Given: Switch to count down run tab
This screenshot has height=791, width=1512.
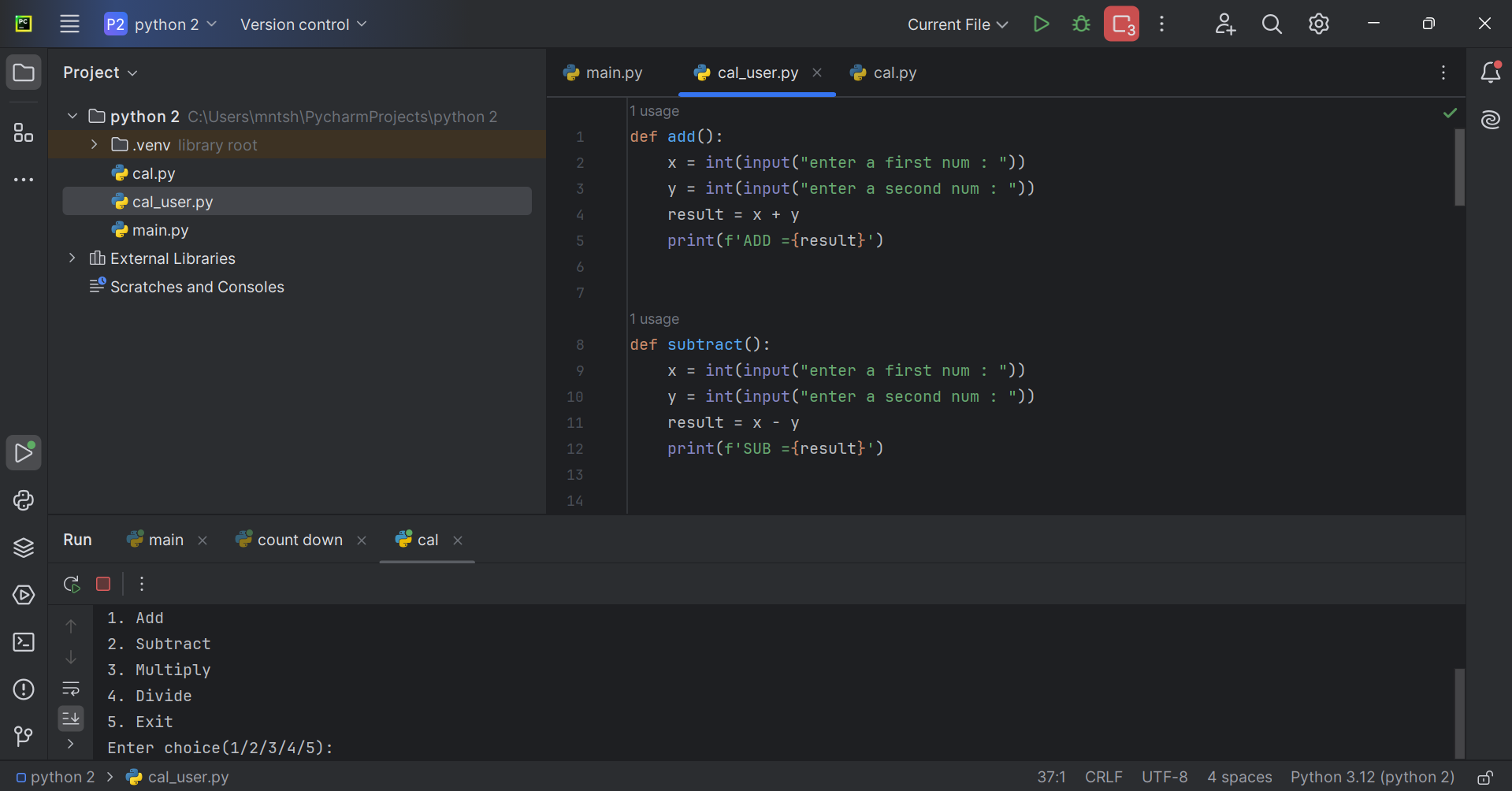Looking at the screenshot, I should click(x=290, y=540).
